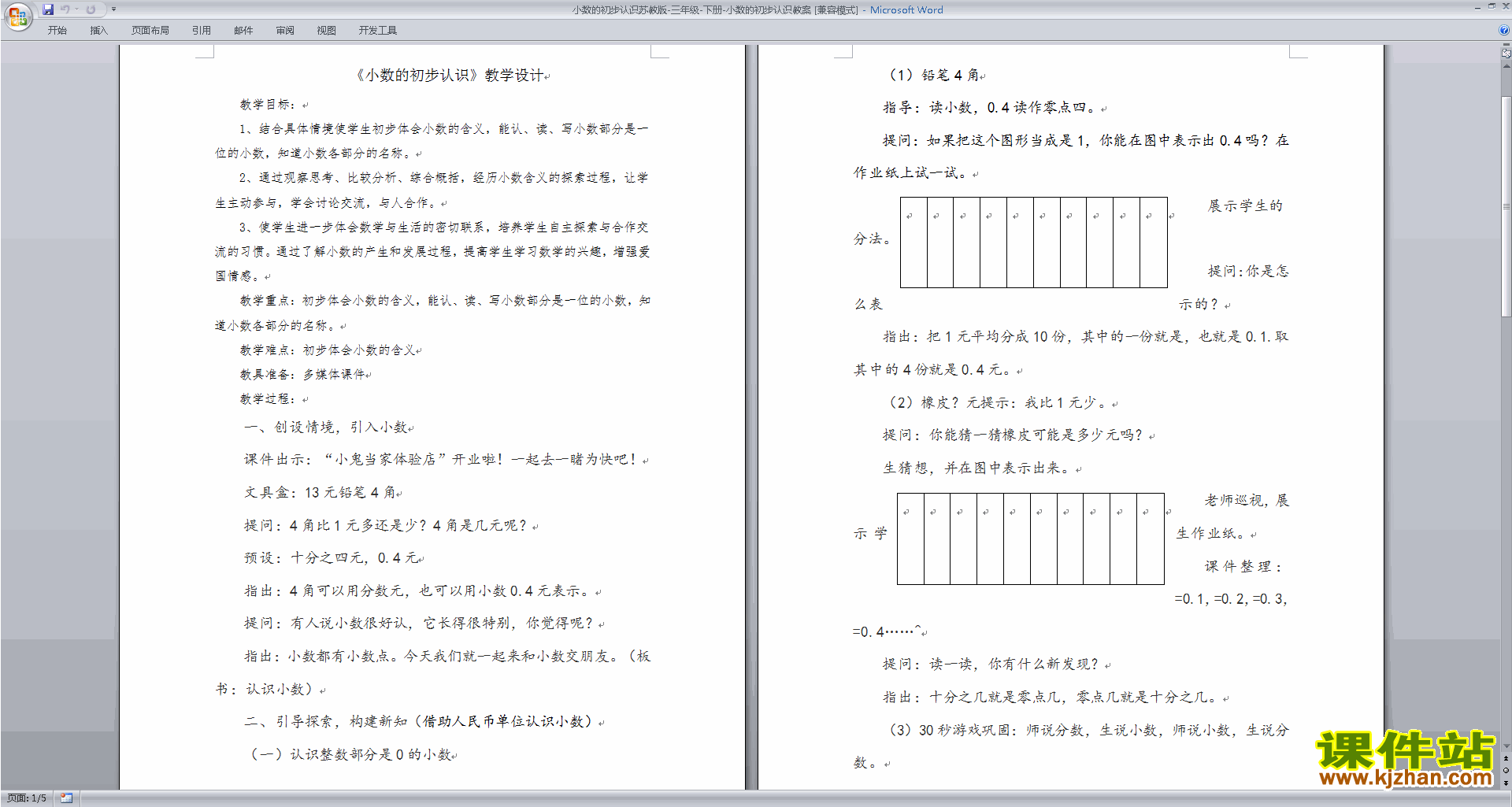This screenshot has height=807, width=1512.
Task: Click the Redo icon
Action: tap(91, 9)
